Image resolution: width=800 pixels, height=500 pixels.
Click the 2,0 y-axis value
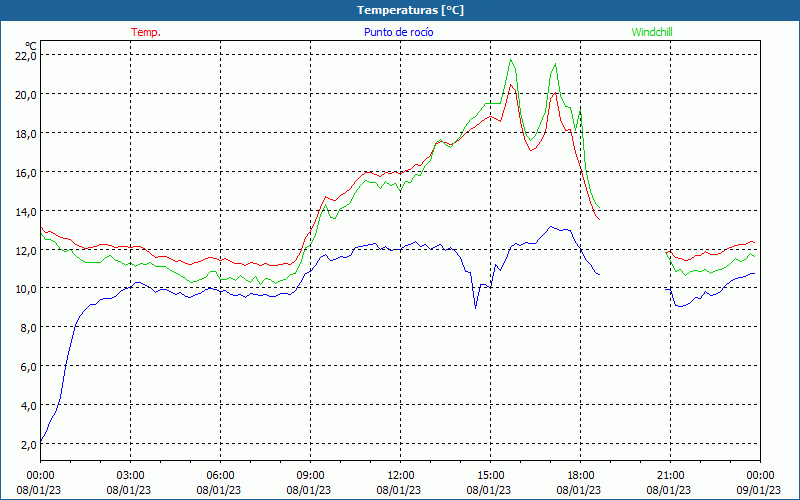tap(29, 444)
